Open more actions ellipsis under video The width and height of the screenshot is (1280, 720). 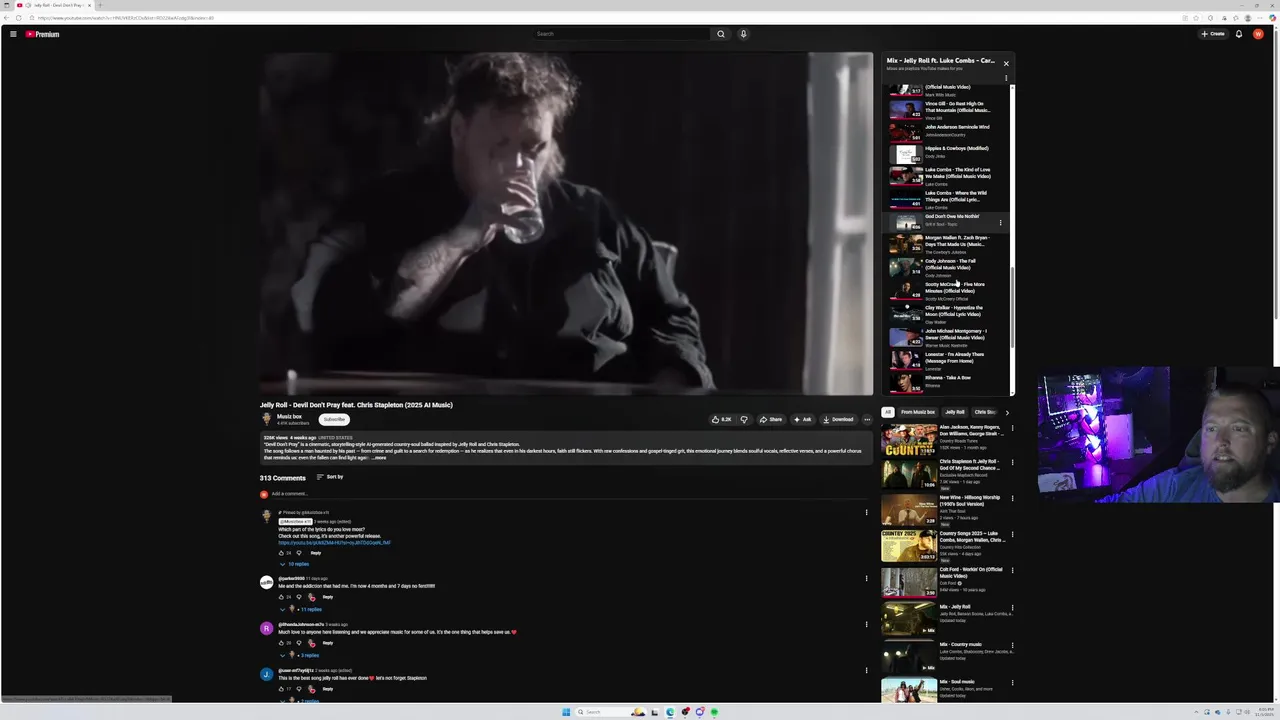click(x=867, y=419)
